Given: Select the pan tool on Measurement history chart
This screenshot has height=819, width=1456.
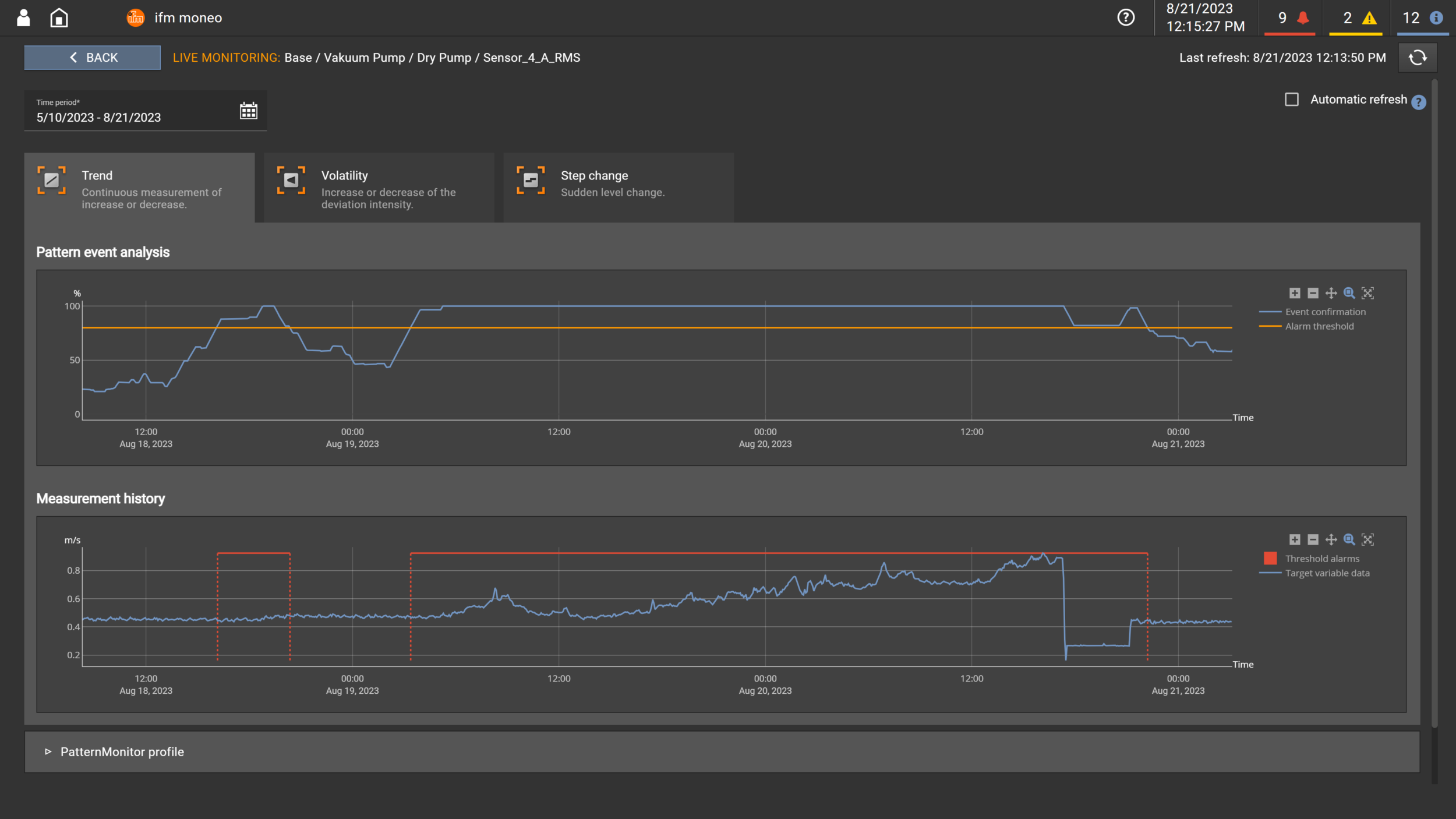Looking at the screenshot, I should 1331,539.
